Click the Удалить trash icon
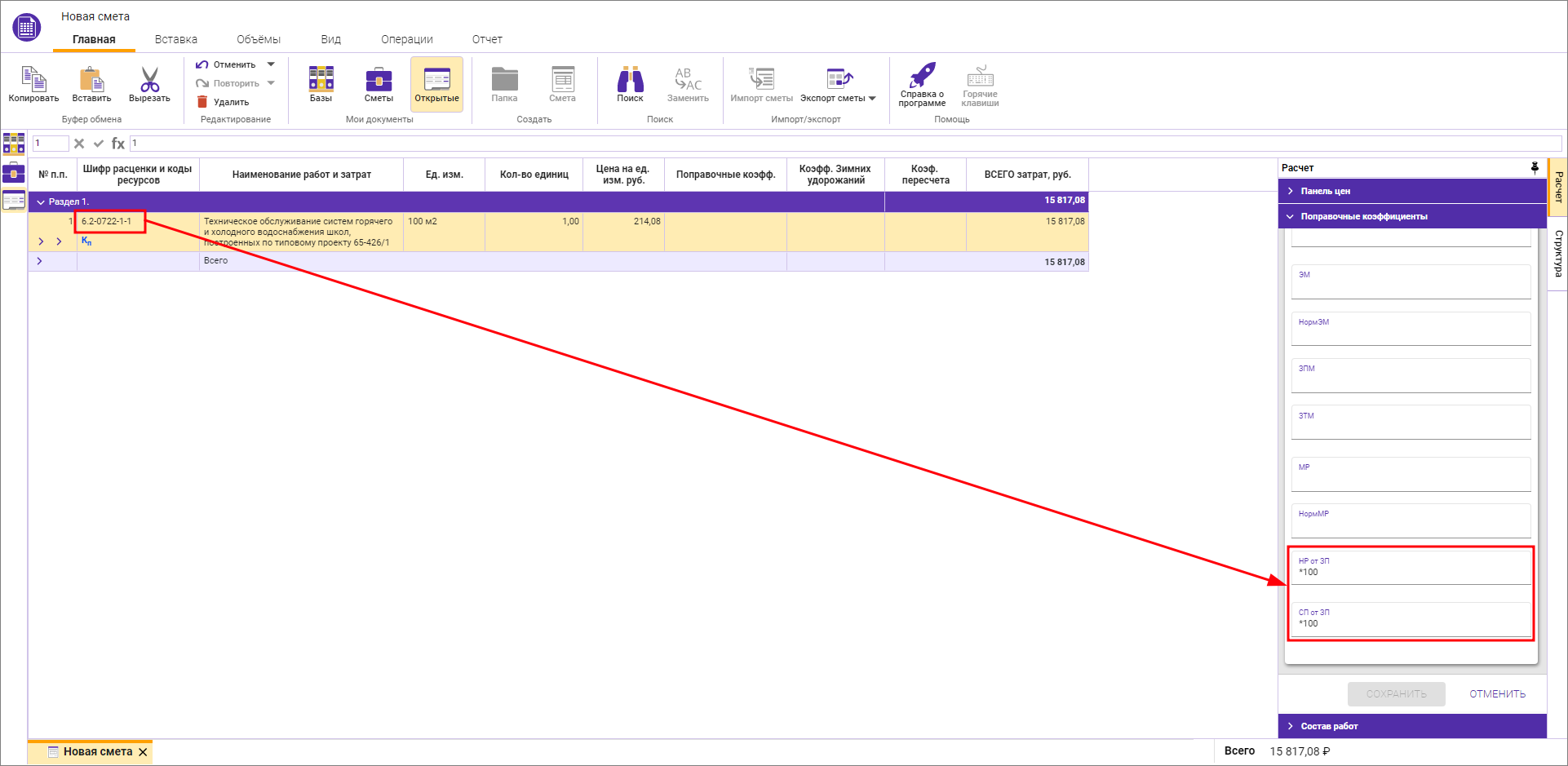 (202, 102)
